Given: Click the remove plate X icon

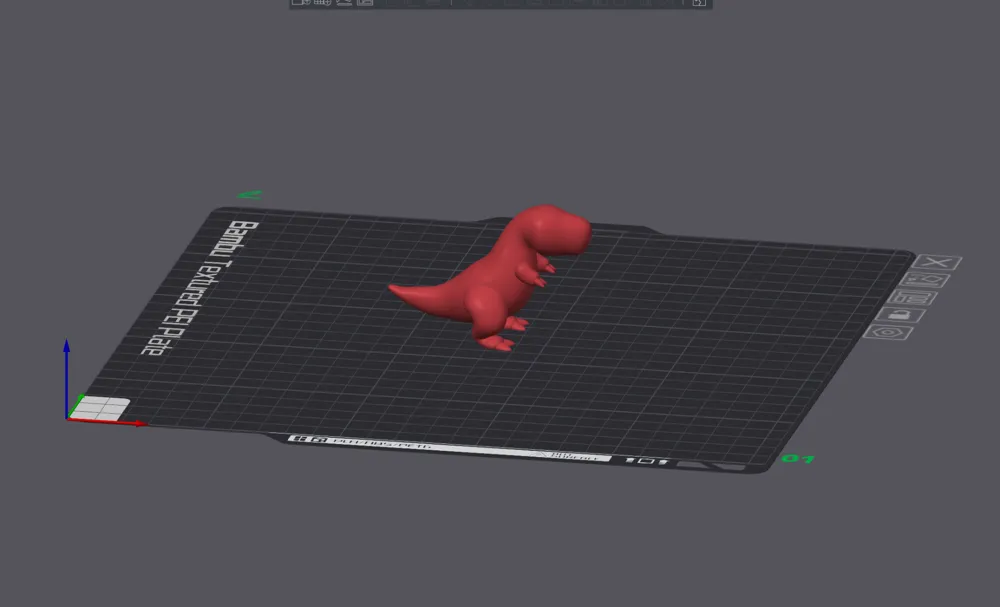Looking at the screenshot, I should tap(937, 263).
